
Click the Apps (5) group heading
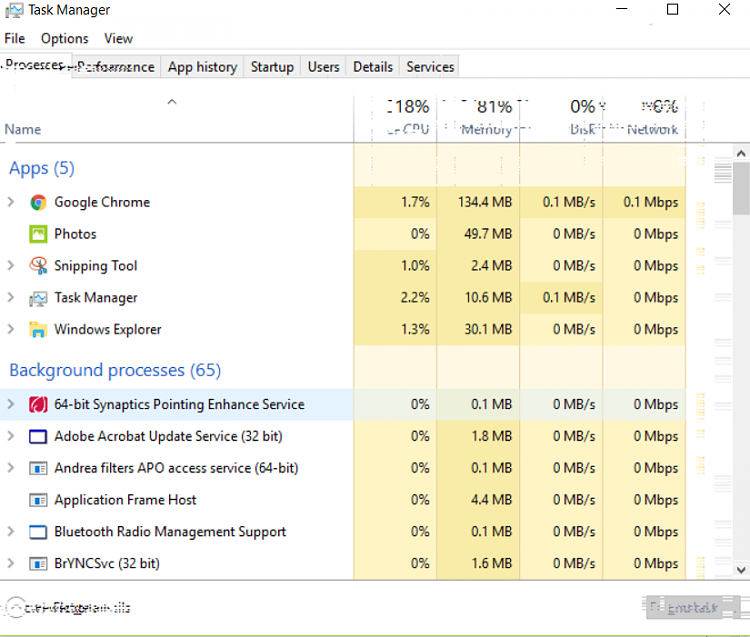point(42,168)
